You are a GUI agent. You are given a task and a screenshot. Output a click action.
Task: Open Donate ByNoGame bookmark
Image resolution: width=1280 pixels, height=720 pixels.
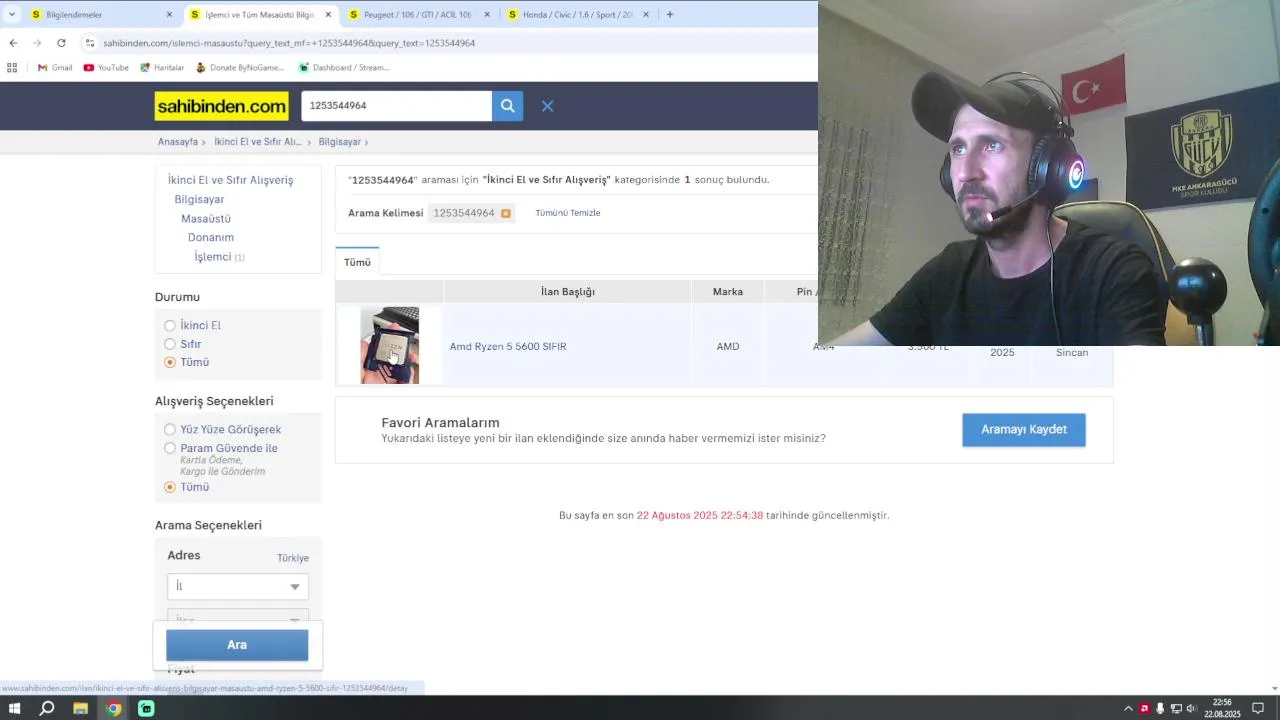coord(240,68)
